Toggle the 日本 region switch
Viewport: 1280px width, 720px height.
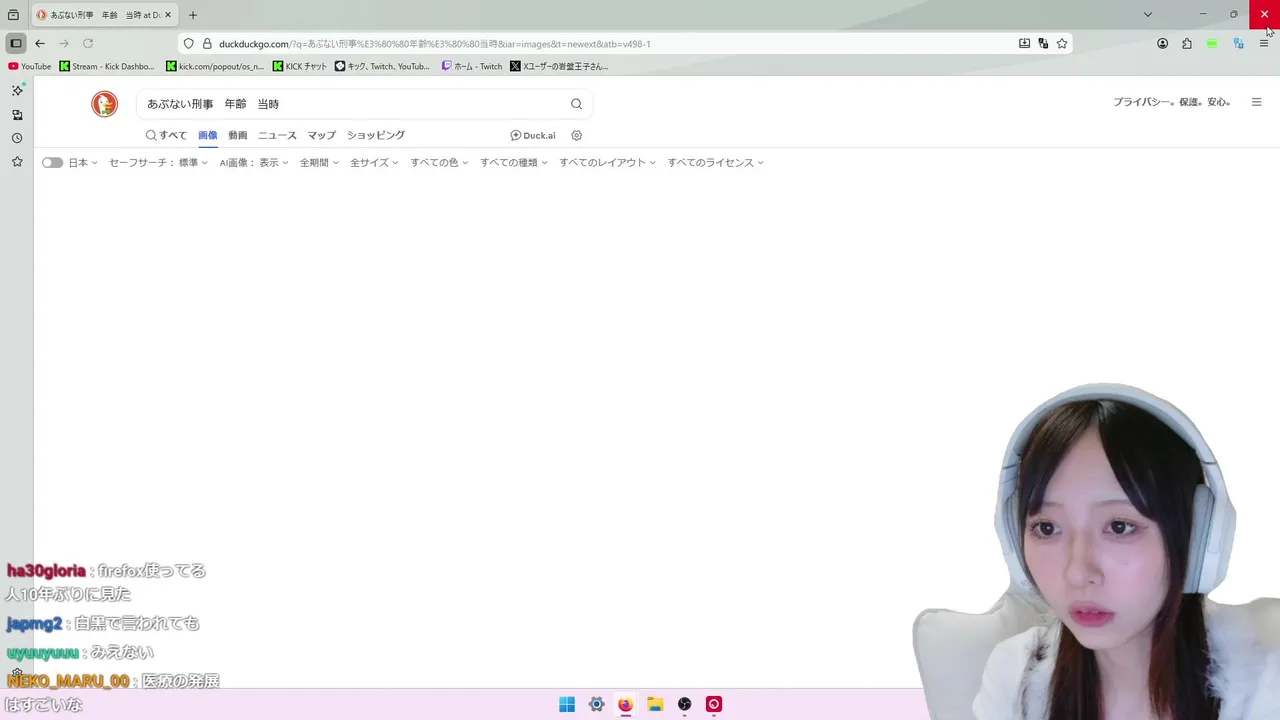coord(52,162)
